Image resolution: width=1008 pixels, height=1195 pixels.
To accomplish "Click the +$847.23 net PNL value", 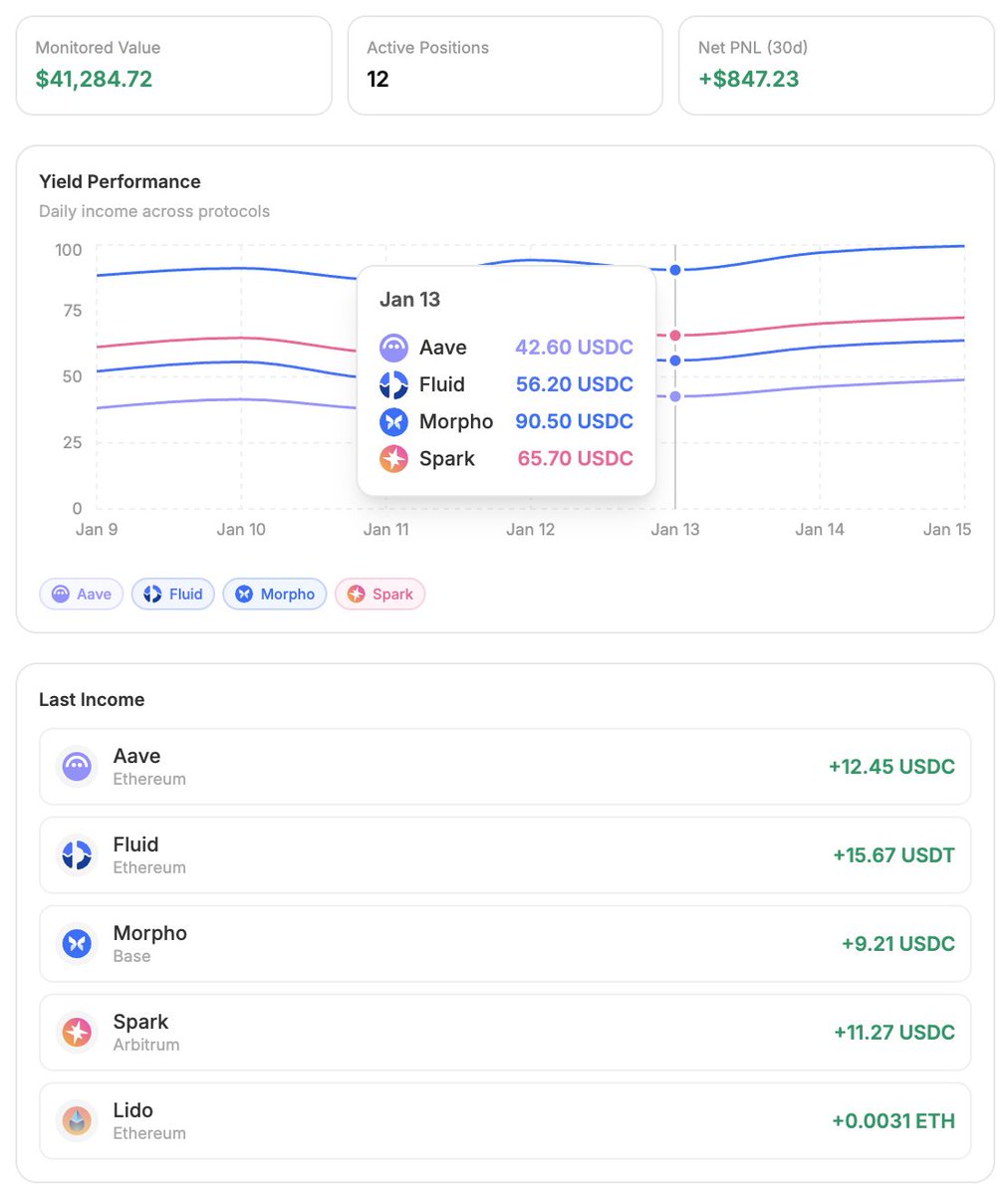I will [x=749, y=80].
